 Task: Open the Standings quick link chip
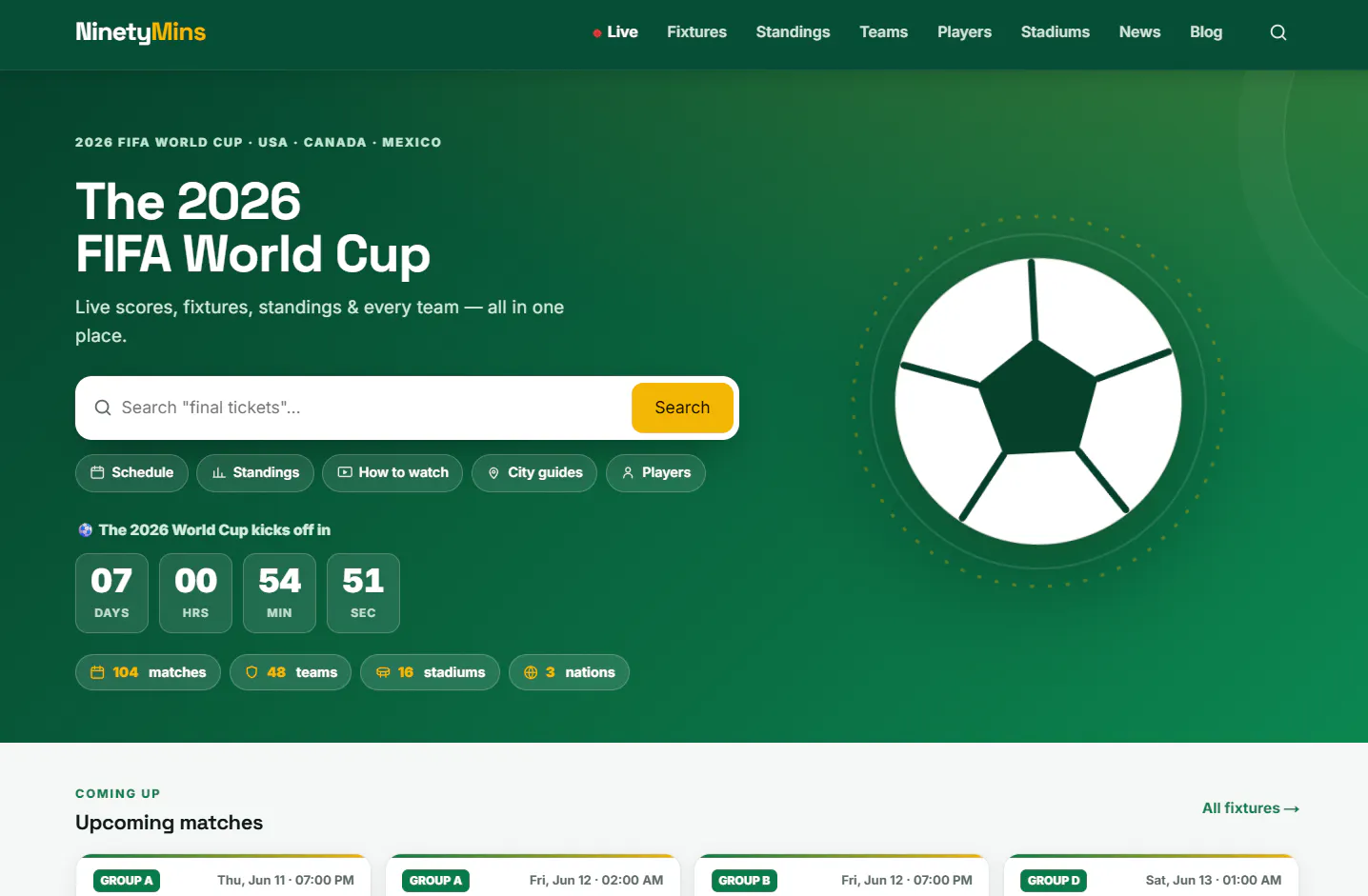pos(255,473)
